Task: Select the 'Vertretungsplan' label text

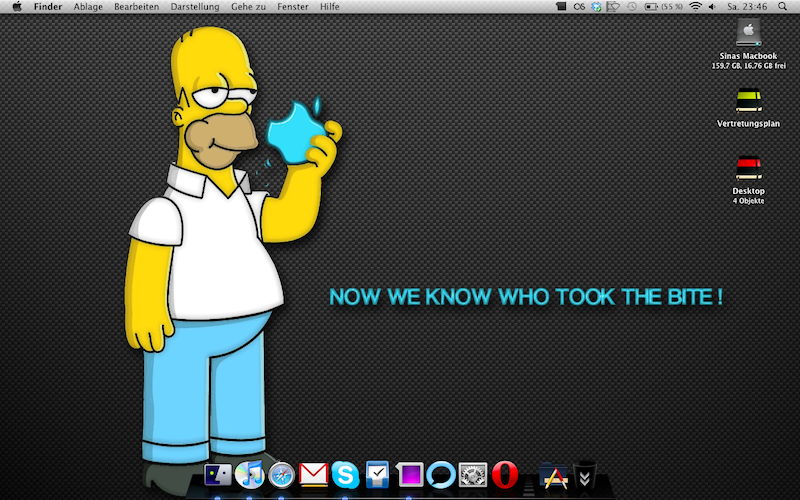Action: pyautogui.click(x=748, y=123)
